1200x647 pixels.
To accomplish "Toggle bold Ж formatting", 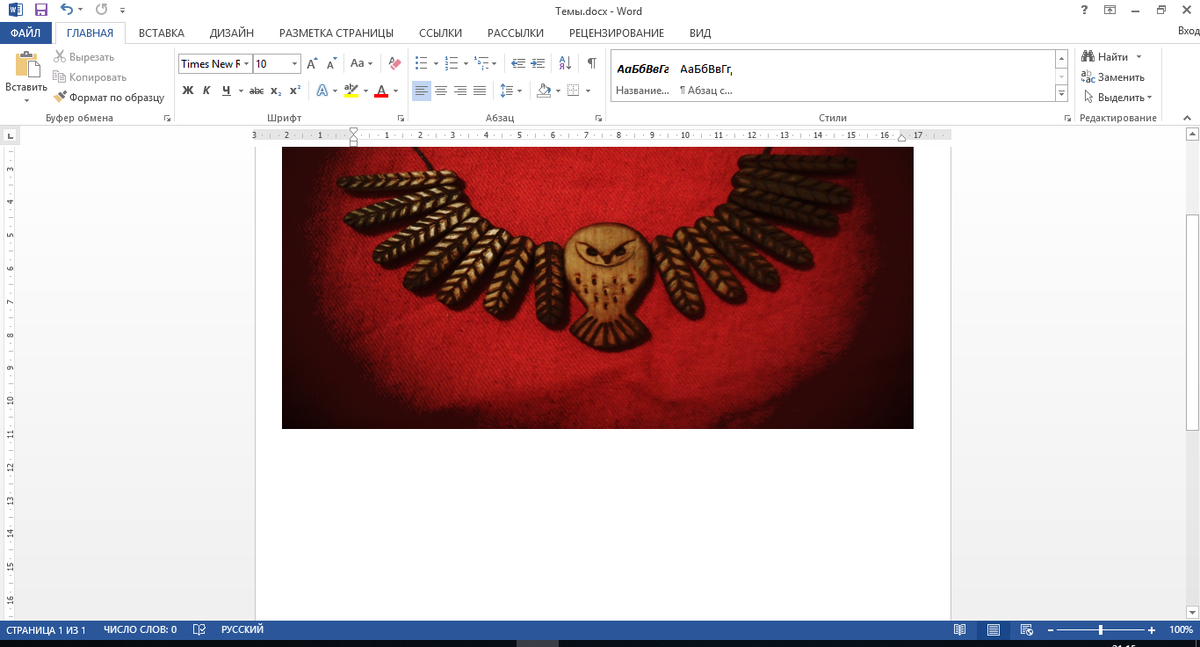I will click(x=187, y=90).
